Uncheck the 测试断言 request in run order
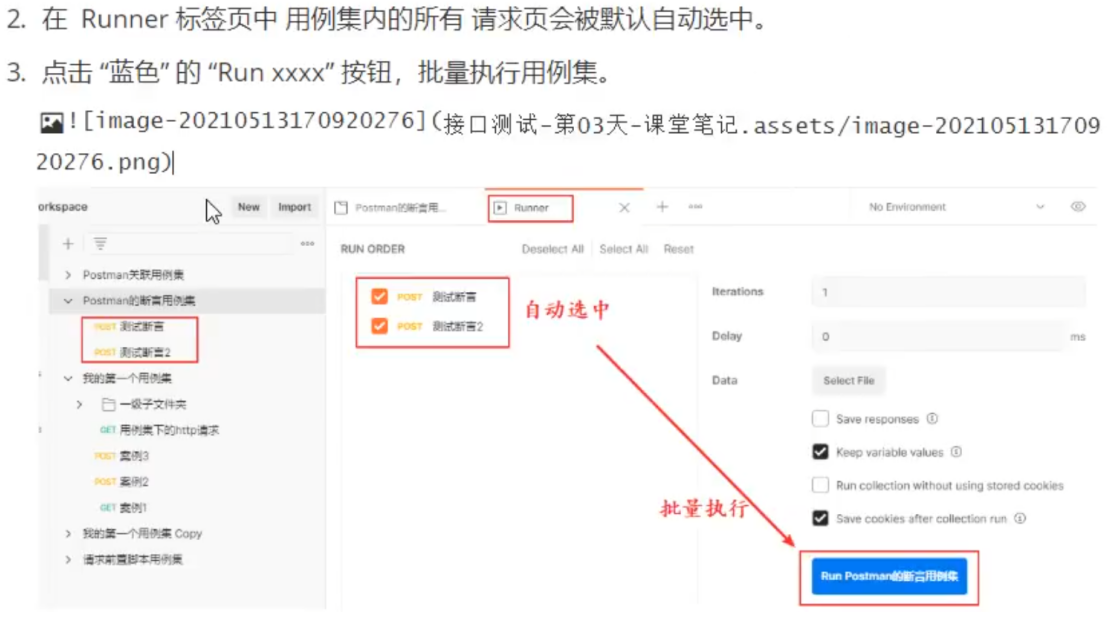Screen dimensions: 1112x641 (379, 296)
